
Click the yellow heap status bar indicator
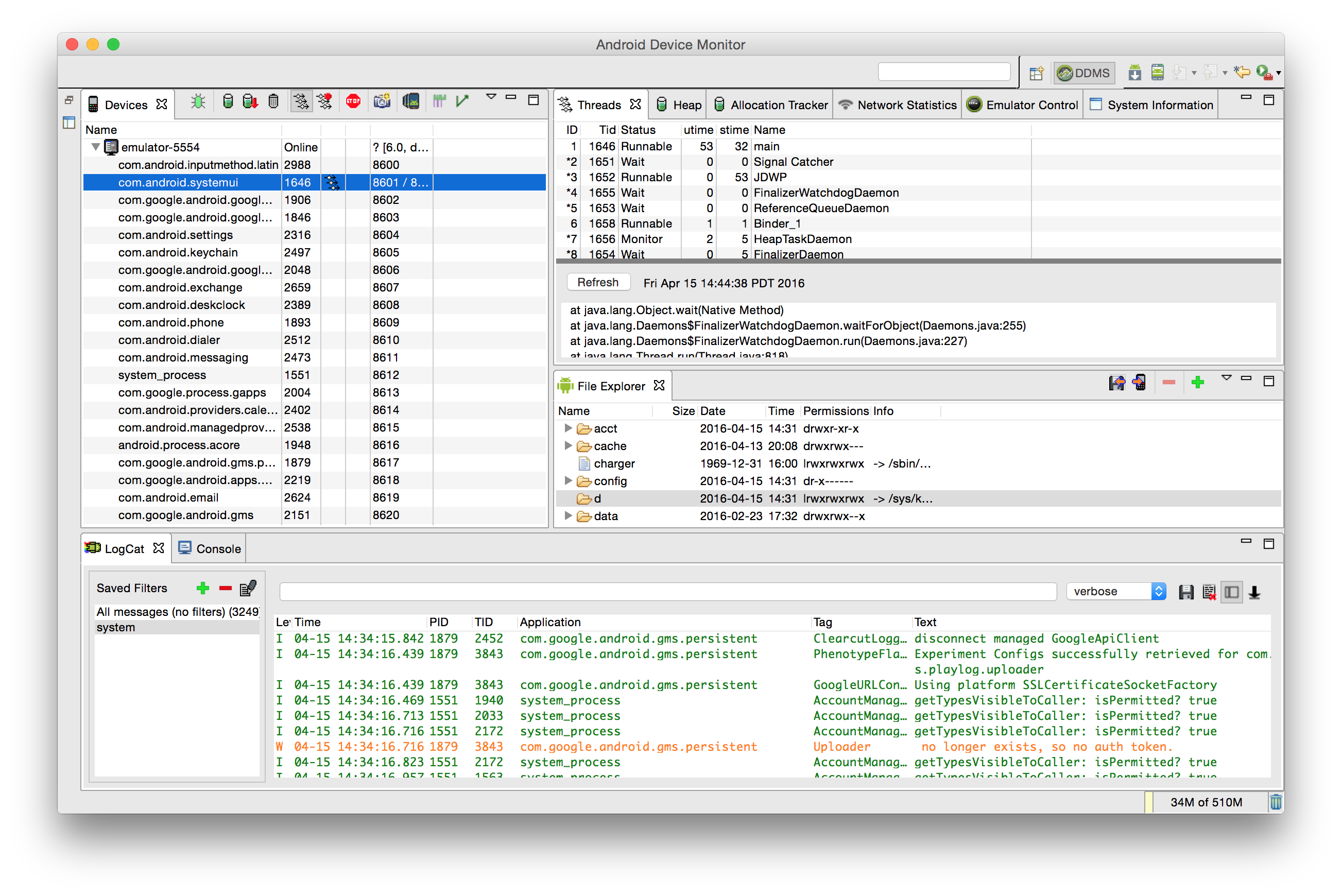(x=1148, y=802)
